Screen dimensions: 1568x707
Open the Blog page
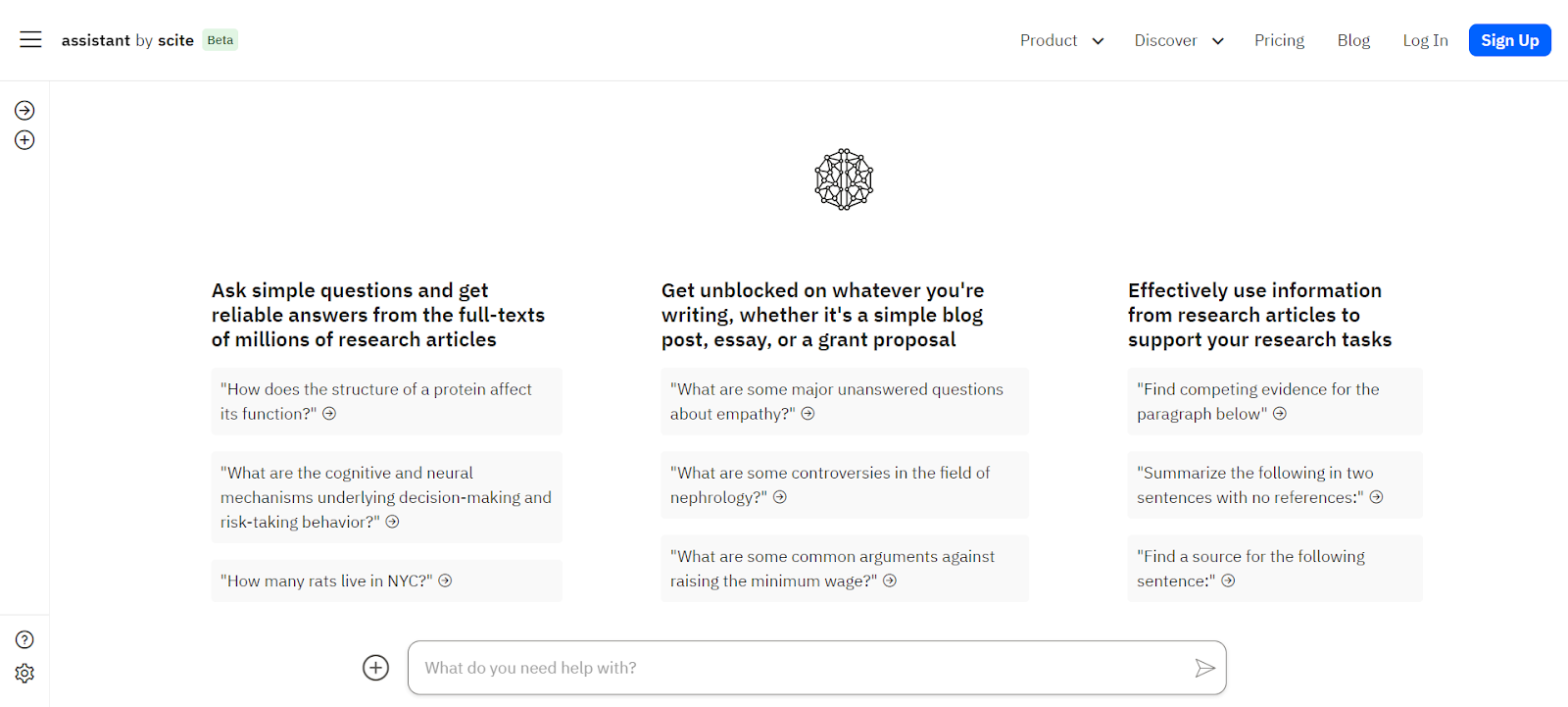[1353, 40]
